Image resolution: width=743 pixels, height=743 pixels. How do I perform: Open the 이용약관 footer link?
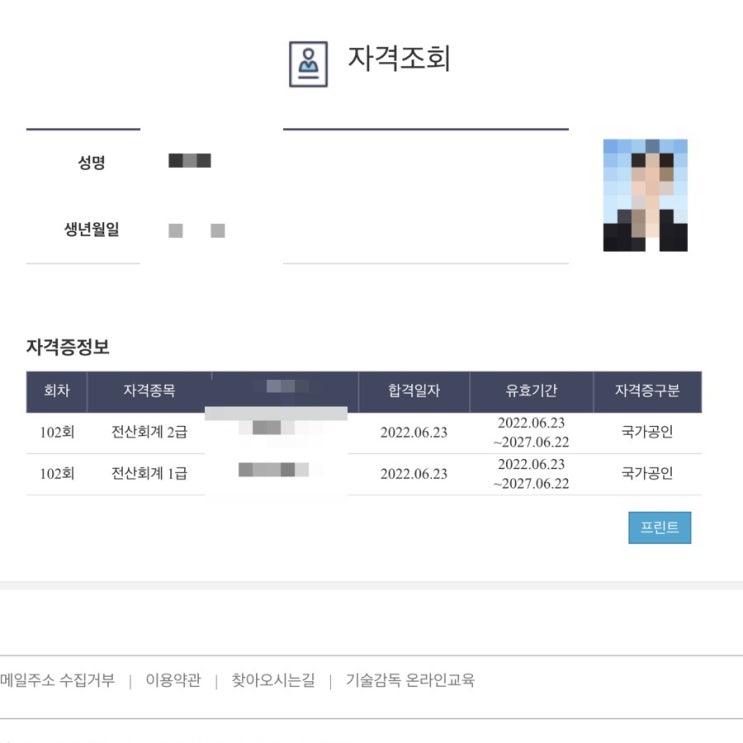point(173,680)
